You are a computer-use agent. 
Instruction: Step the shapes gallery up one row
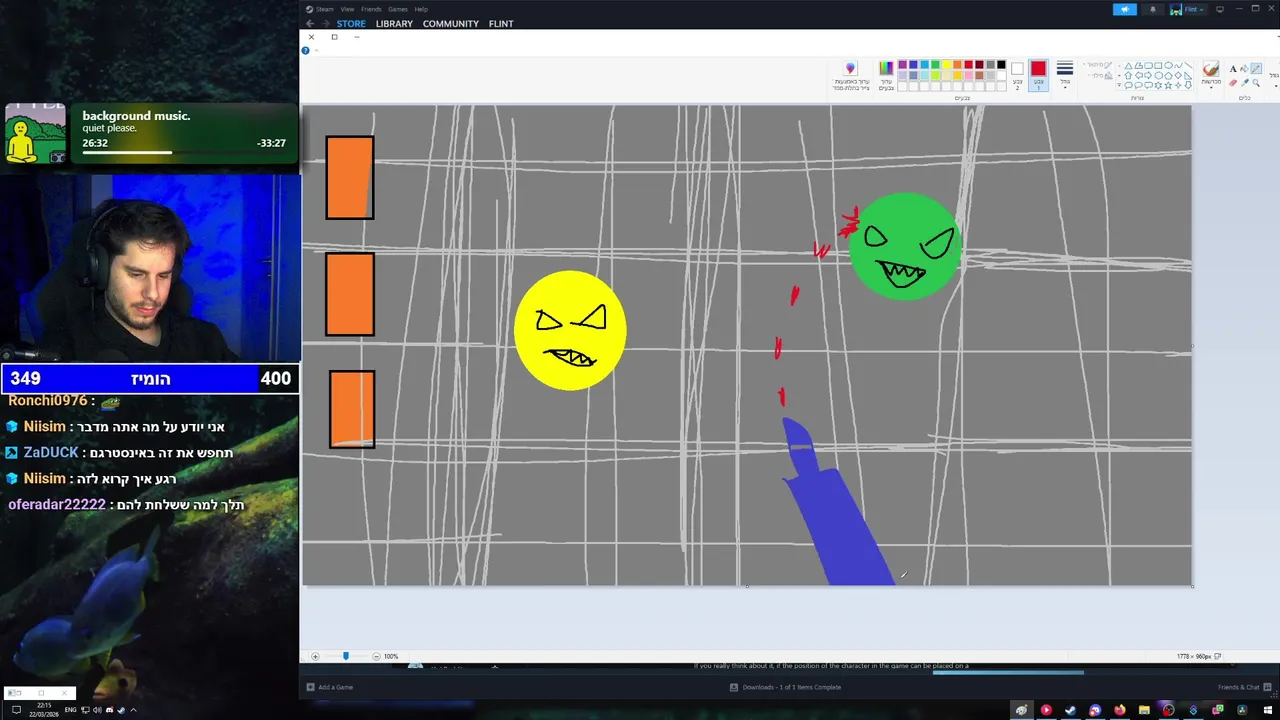[1119, 65]
